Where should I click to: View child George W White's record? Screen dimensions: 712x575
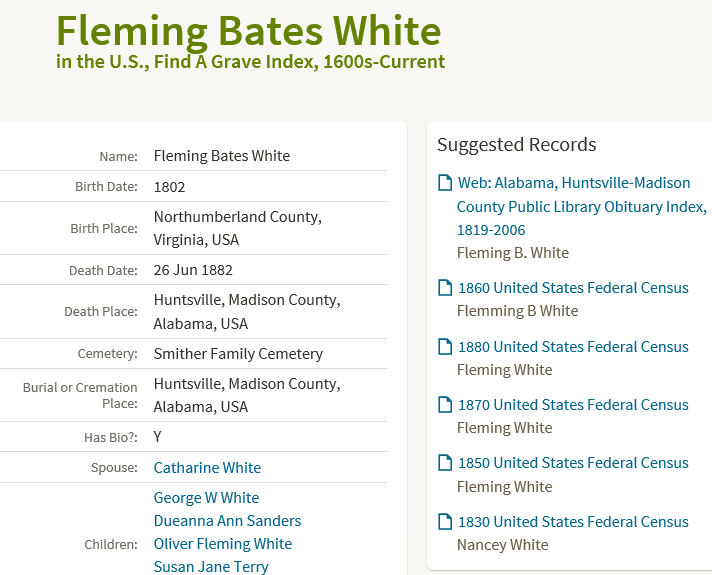tap(206, 498)
